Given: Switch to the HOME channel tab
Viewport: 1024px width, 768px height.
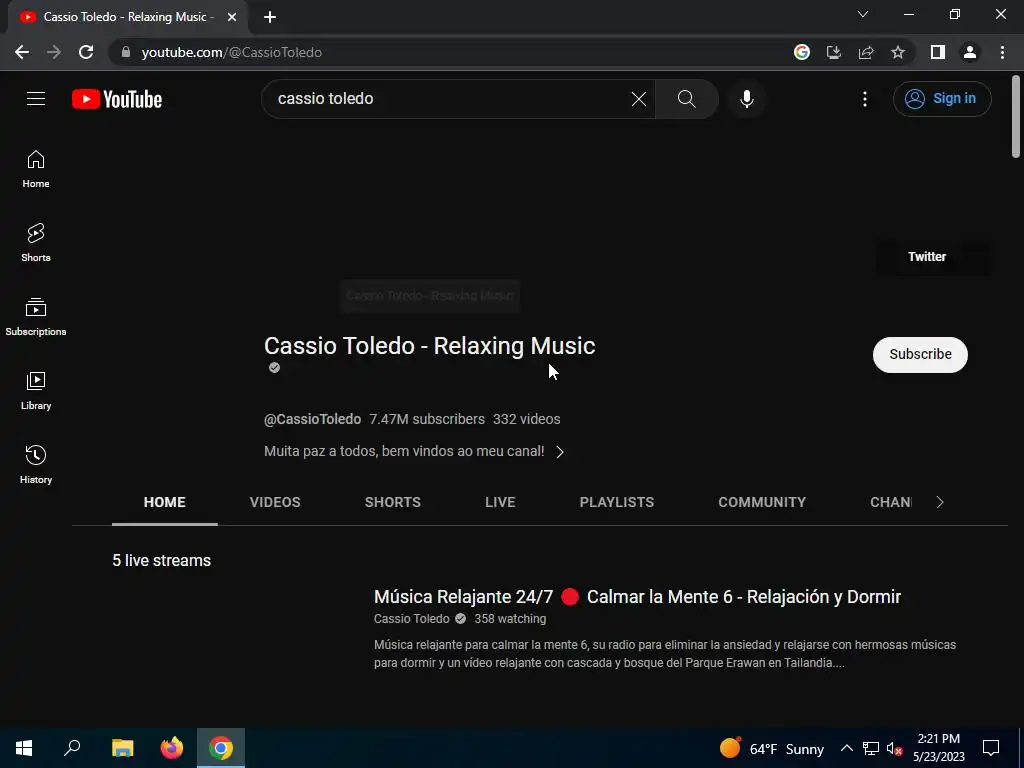Looking at the screenshot, I should [x=165, y=502].
